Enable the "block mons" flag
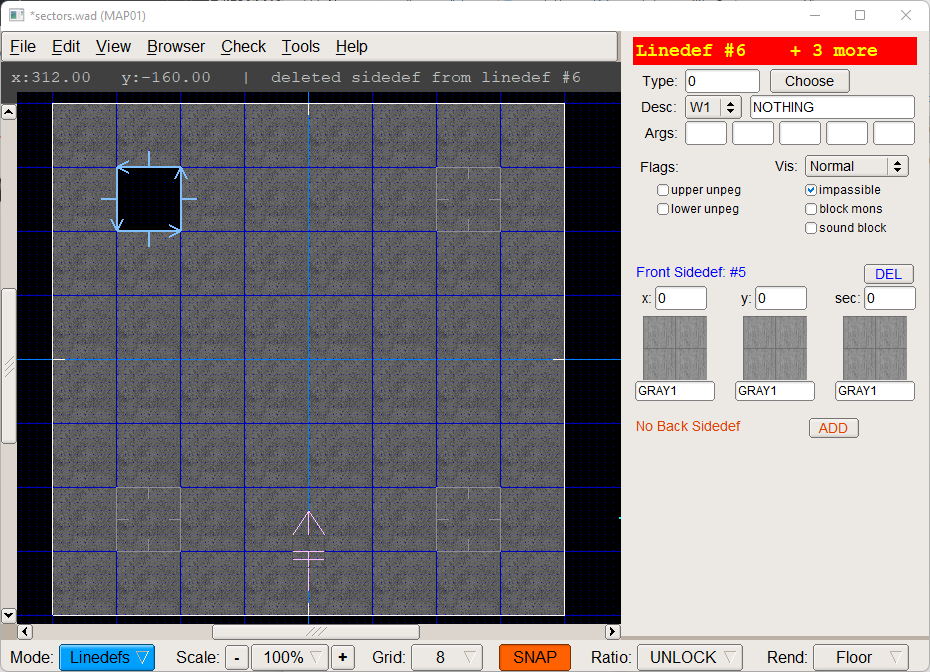The height and width of the screenshot is (672, 930). point(810,208)
